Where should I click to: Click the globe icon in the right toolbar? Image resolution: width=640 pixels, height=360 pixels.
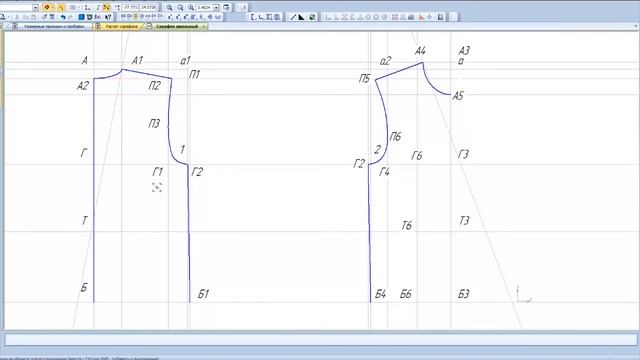point(277,17)
